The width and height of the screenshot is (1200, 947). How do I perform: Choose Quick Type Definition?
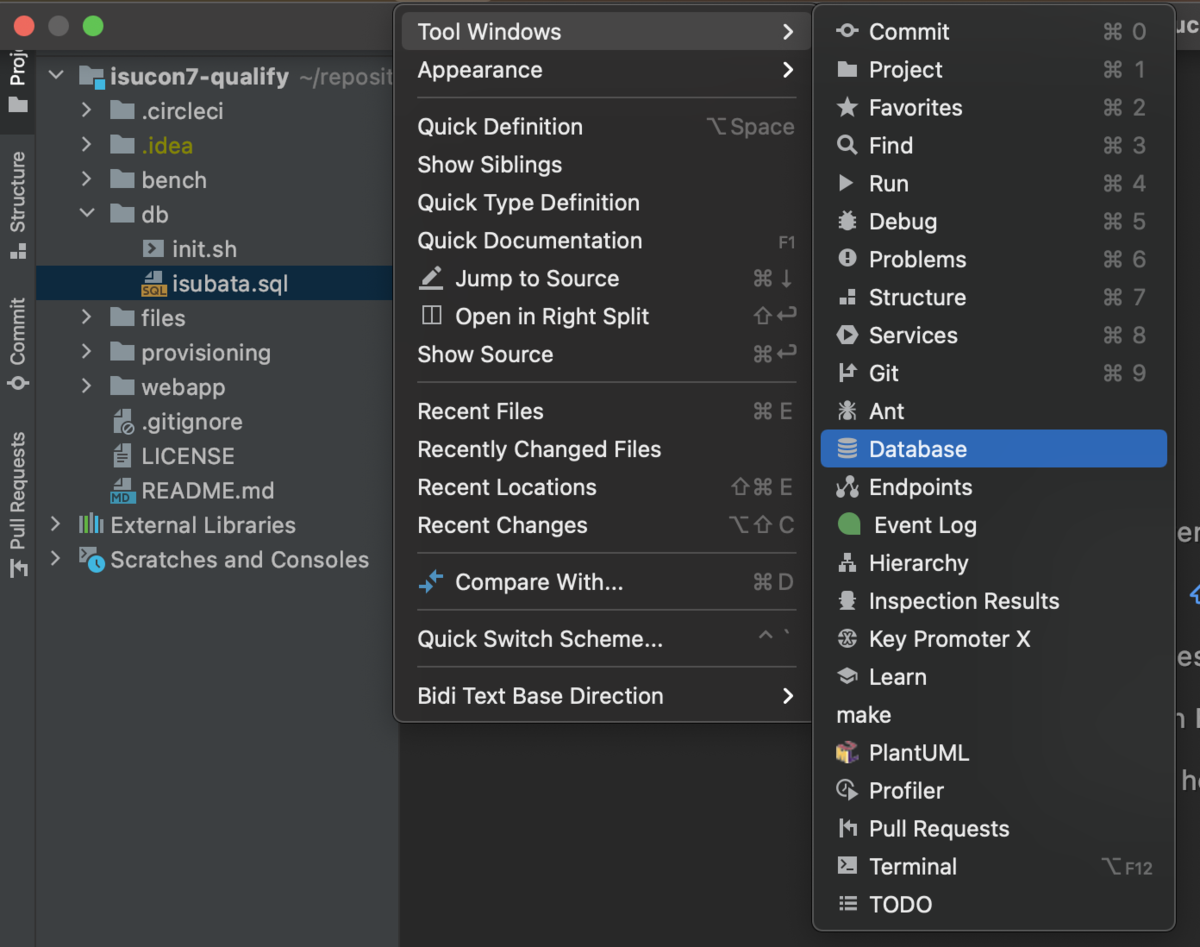604,203
